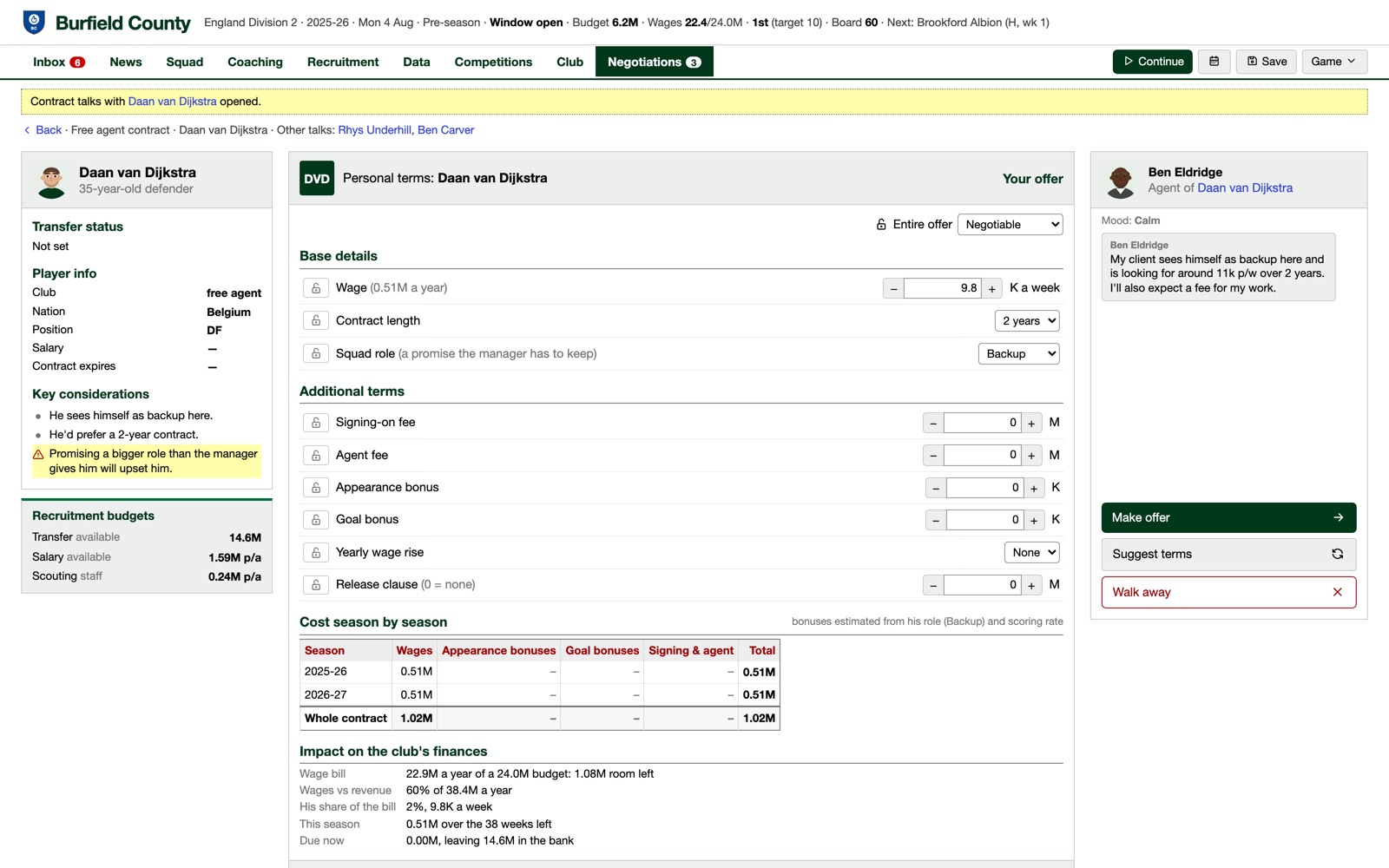1389x868 pixels.
Task: Open Rhys Underhill's contract talks link
Action: [x=374, y=130]
